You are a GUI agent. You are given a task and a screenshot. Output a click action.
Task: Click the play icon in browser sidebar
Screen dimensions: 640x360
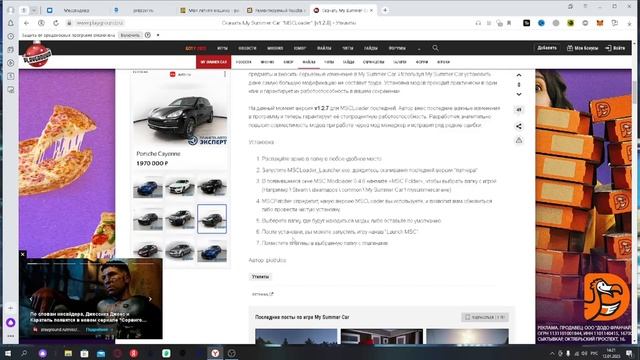click(x=11, y=63)
